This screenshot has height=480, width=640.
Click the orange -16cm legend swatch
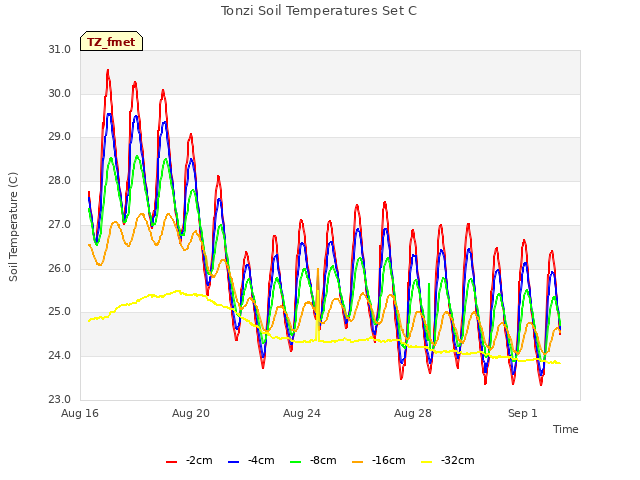point(357,462)
